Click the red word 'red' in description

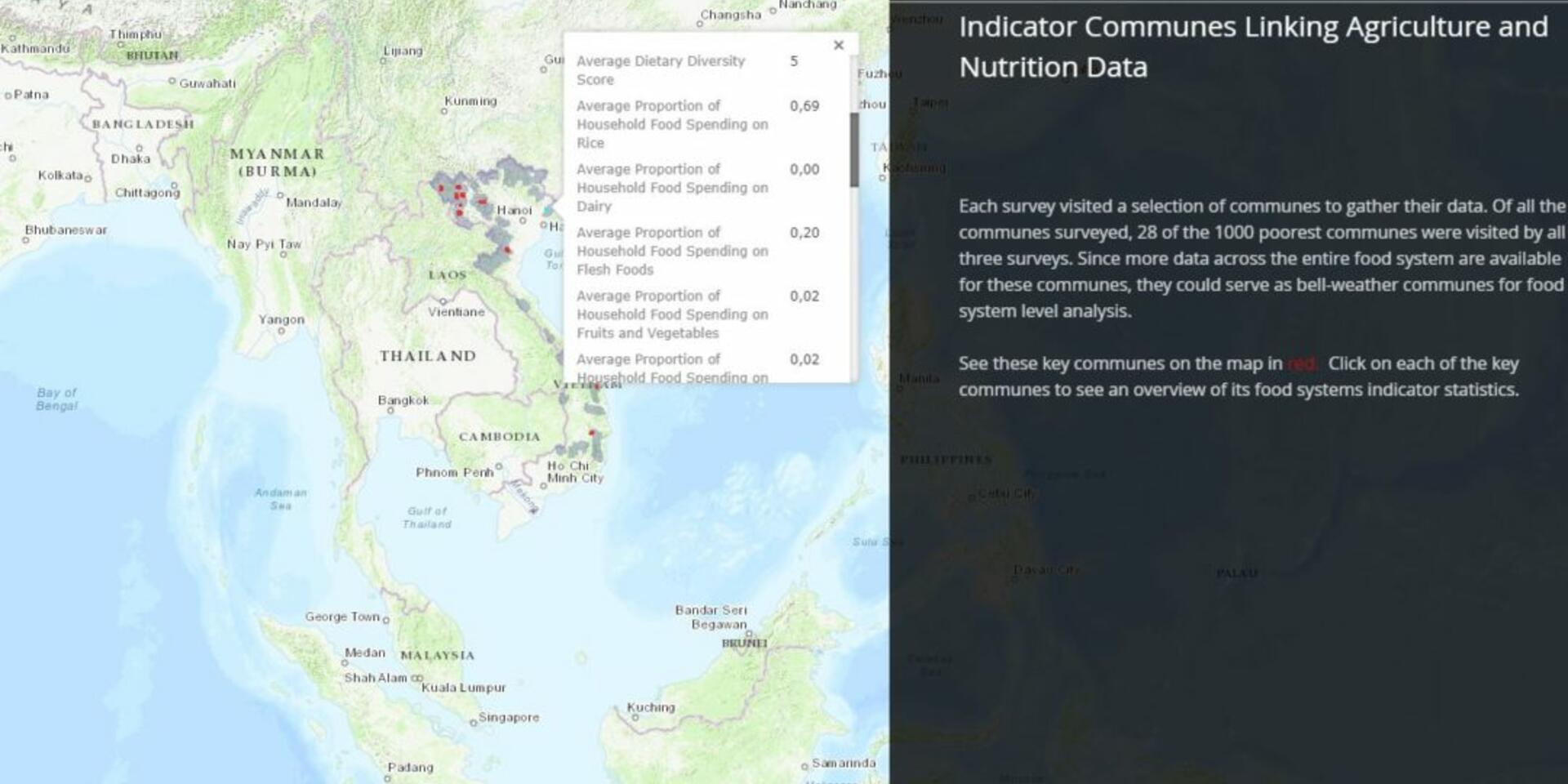click(1301, 363)
